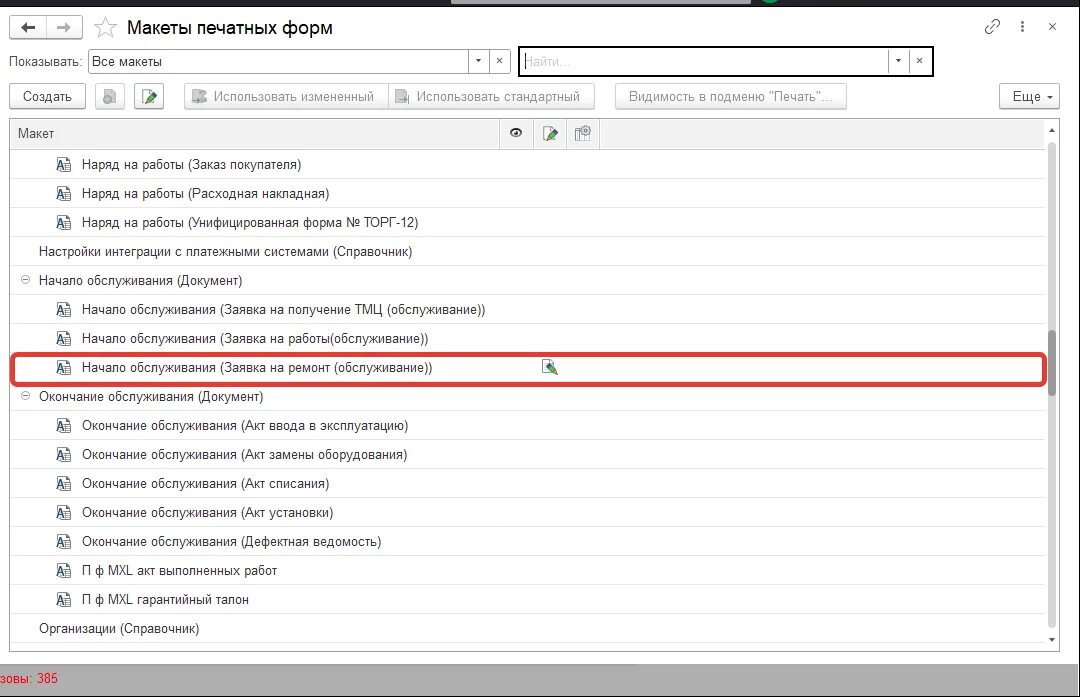Viewport: 1080px width, 697px height.
Task: Select Наряд на работы (Заказ покупателя) text
Action: point(191,165)
